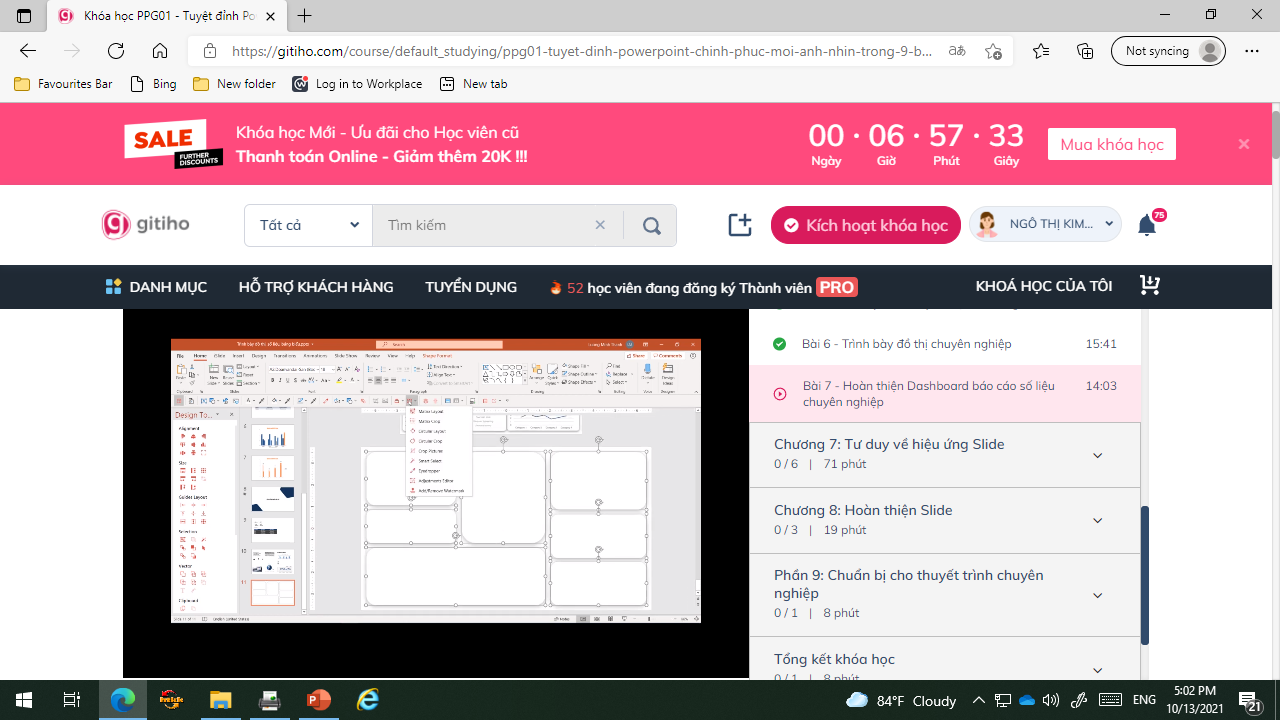Click the PRO membership badge
This screenshot has height=720, width=1280.
836,287
